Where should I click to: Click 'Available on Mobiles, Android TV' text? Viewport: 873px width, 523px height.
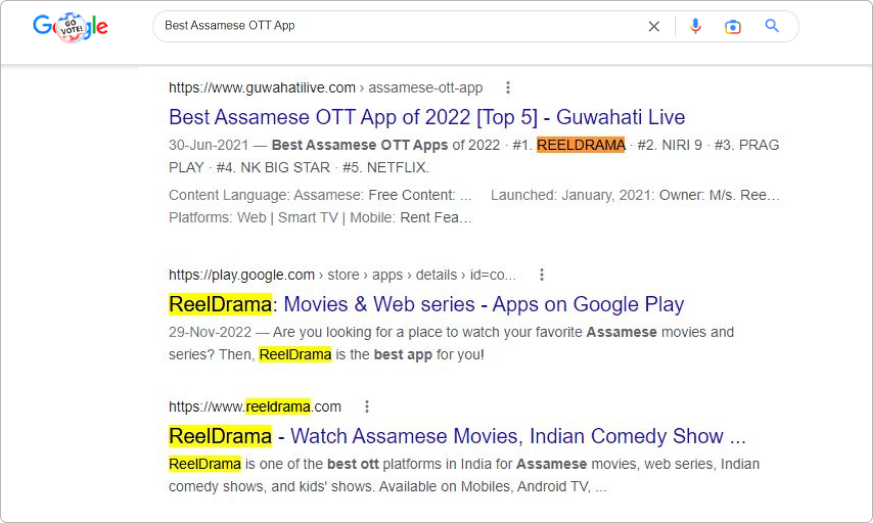[485, 487]
